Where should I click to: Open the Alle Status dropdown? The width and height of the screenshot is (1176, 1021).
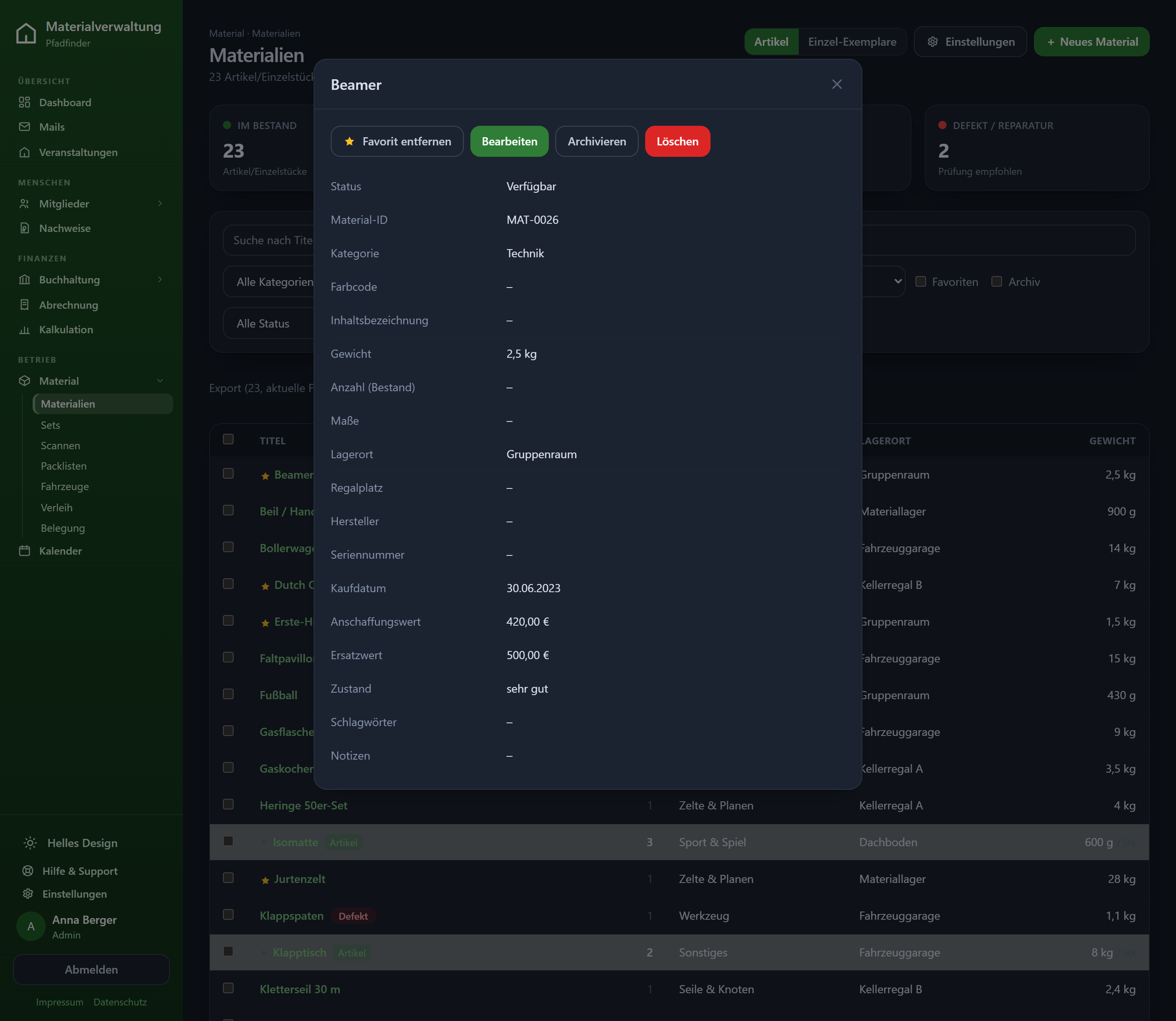point(269,323)
